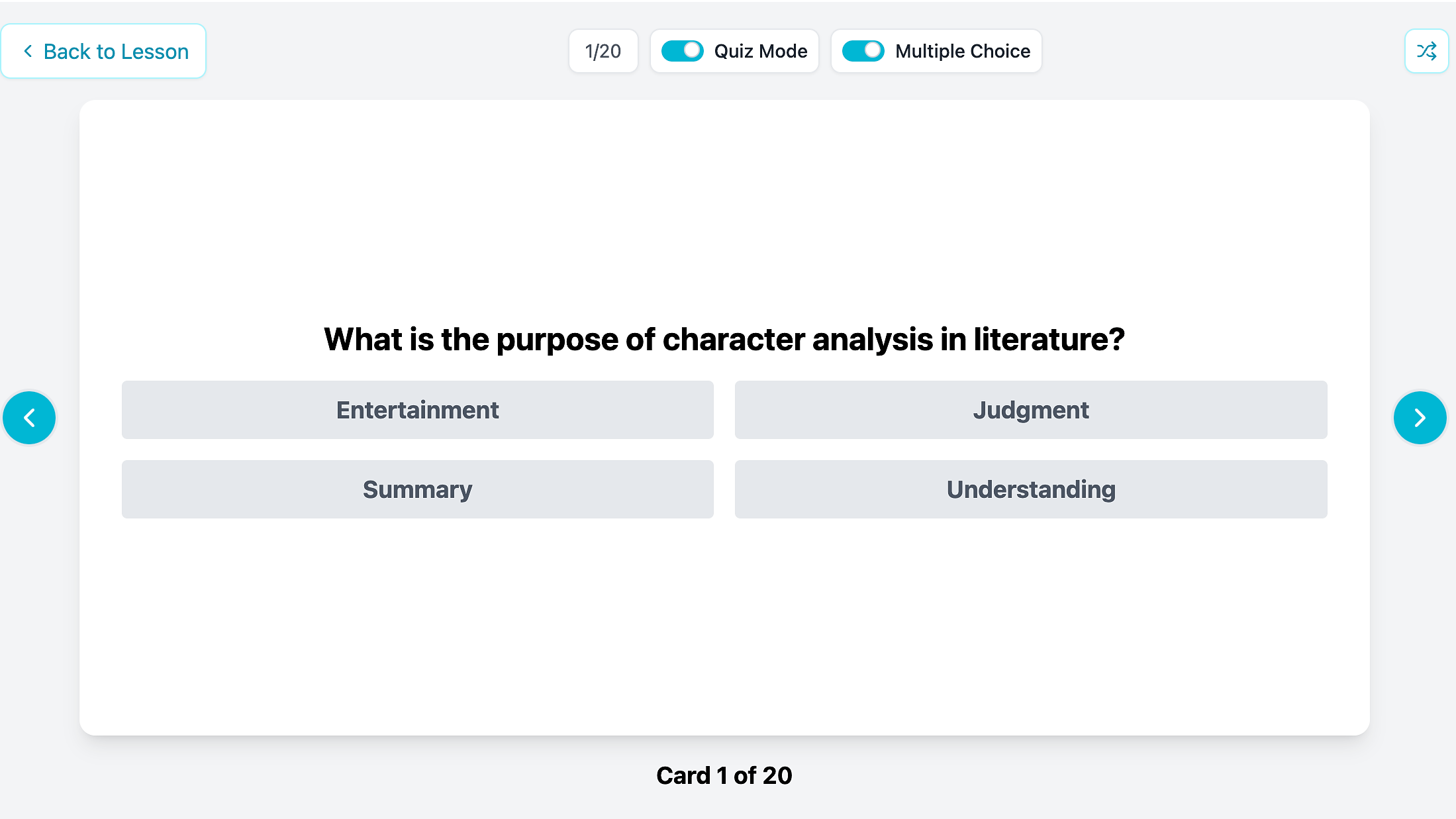Screen dimensions: 1456x819
Task: Choose the Judgment answer
Action: 1031,410
